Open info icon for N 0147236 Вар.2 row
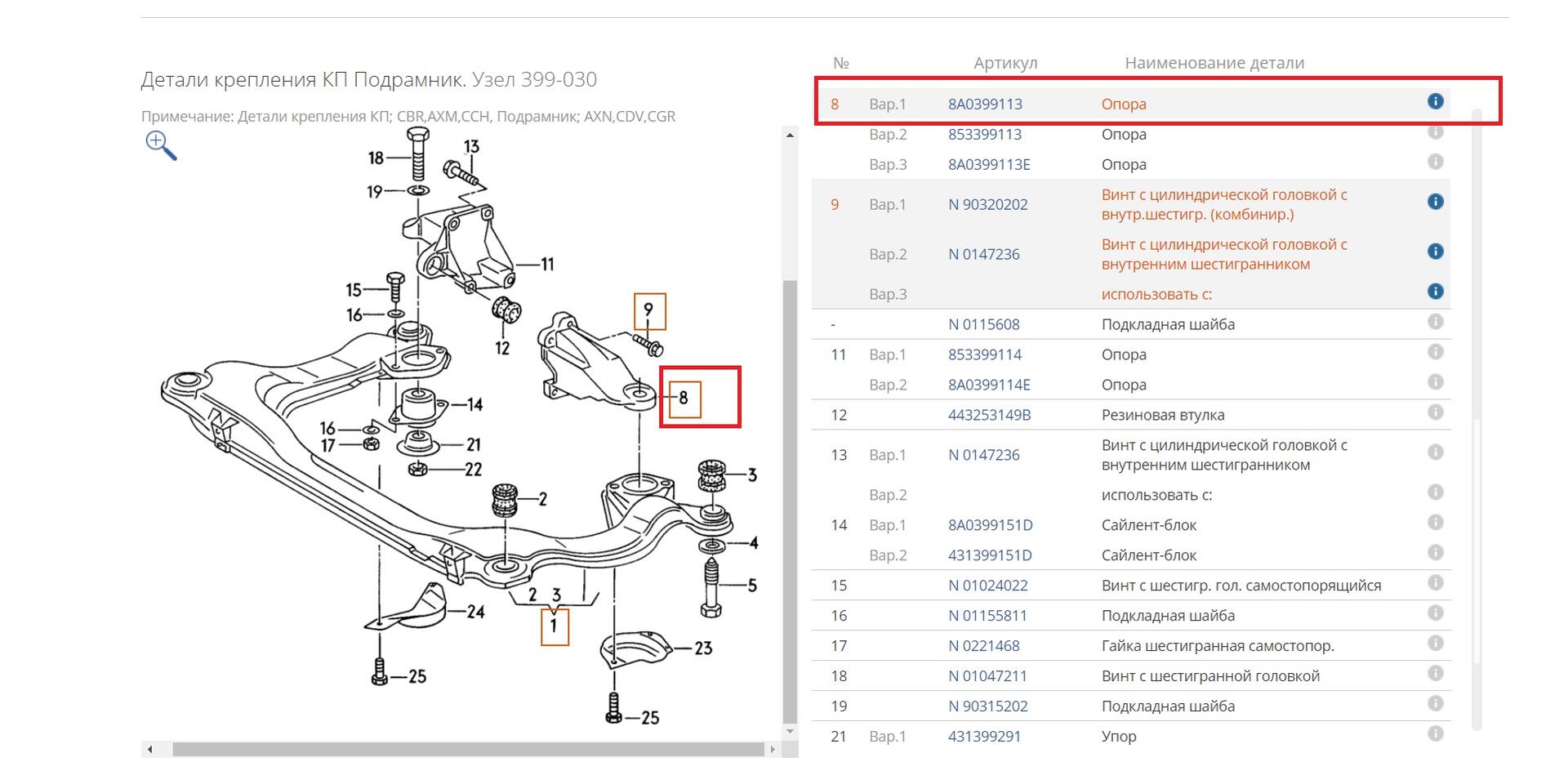This screenshot has height=762, width=1568. 1435,252
